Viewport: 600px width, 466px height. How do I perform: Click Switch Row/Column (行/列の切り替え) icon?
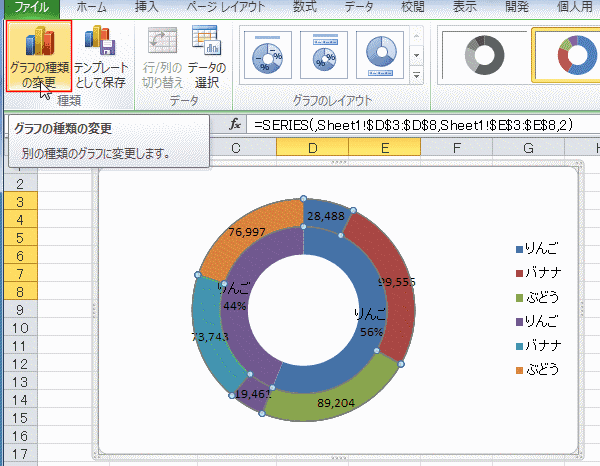click(x=162, y=40)
